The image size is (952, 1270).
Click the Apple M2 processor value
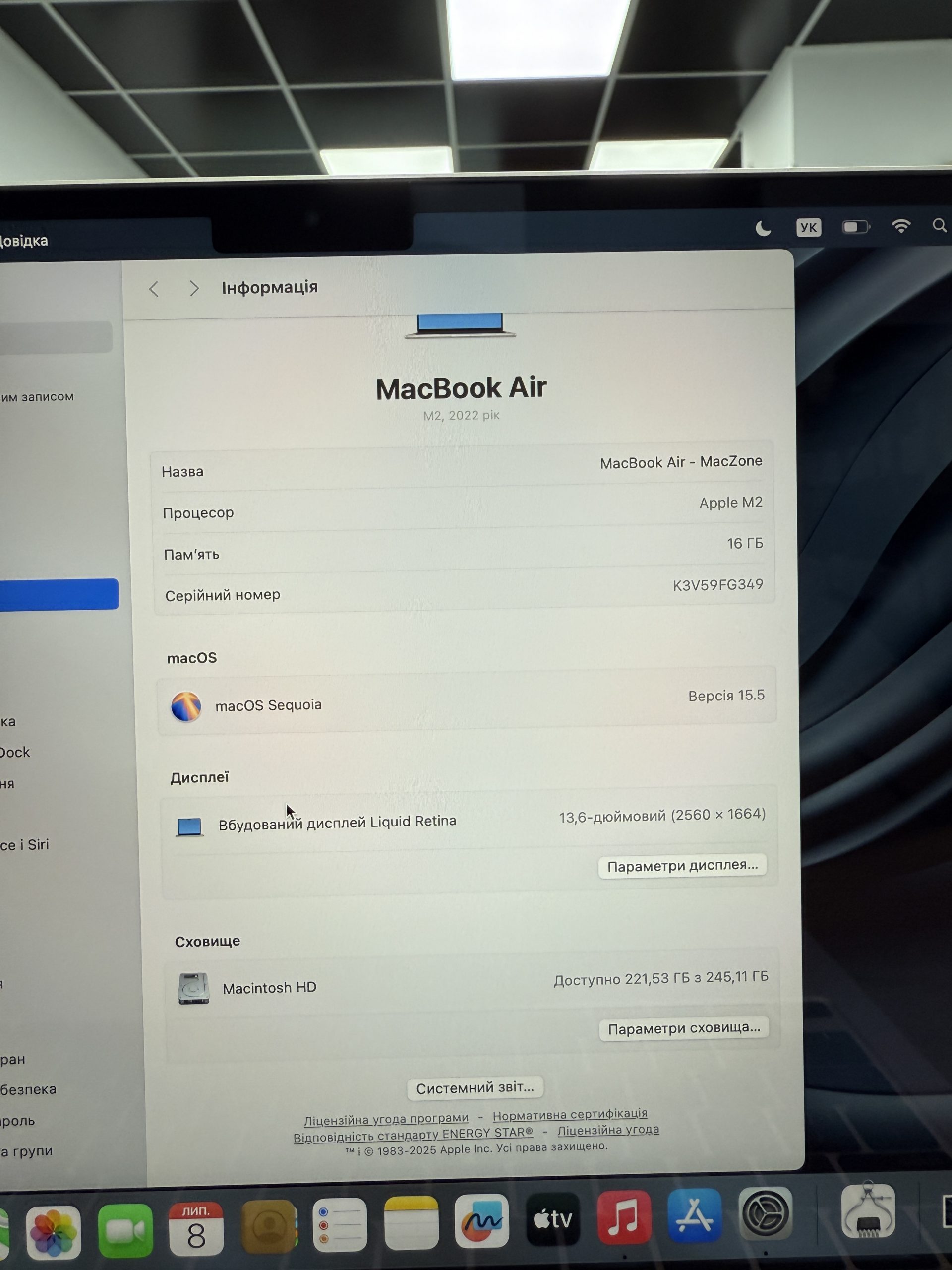click(x=731, y=503)
